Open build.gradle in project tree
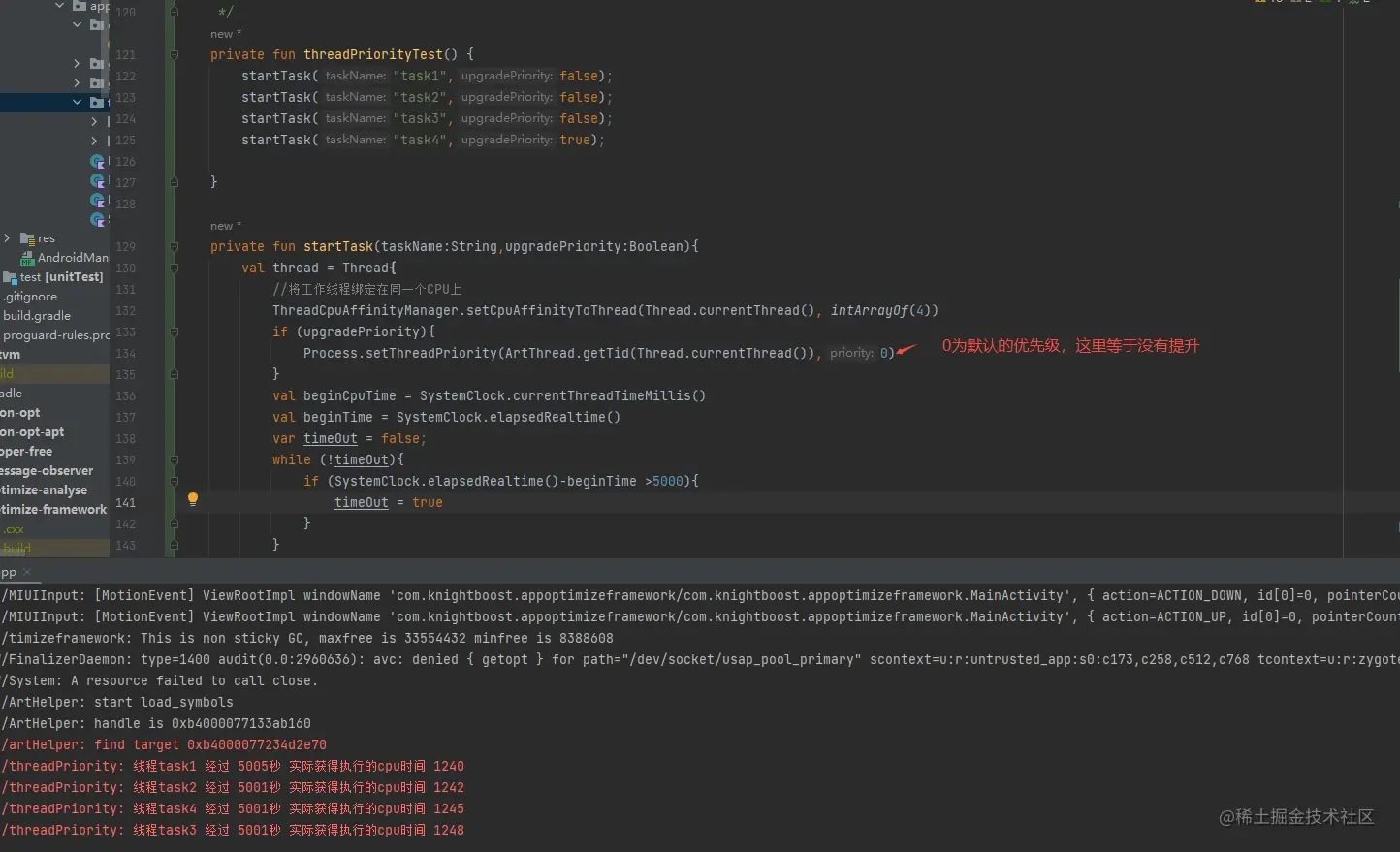 36,316
